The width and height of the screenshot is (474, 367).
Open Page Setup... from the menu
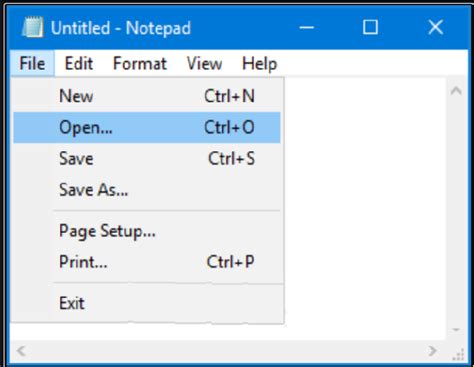pos(147,231)
